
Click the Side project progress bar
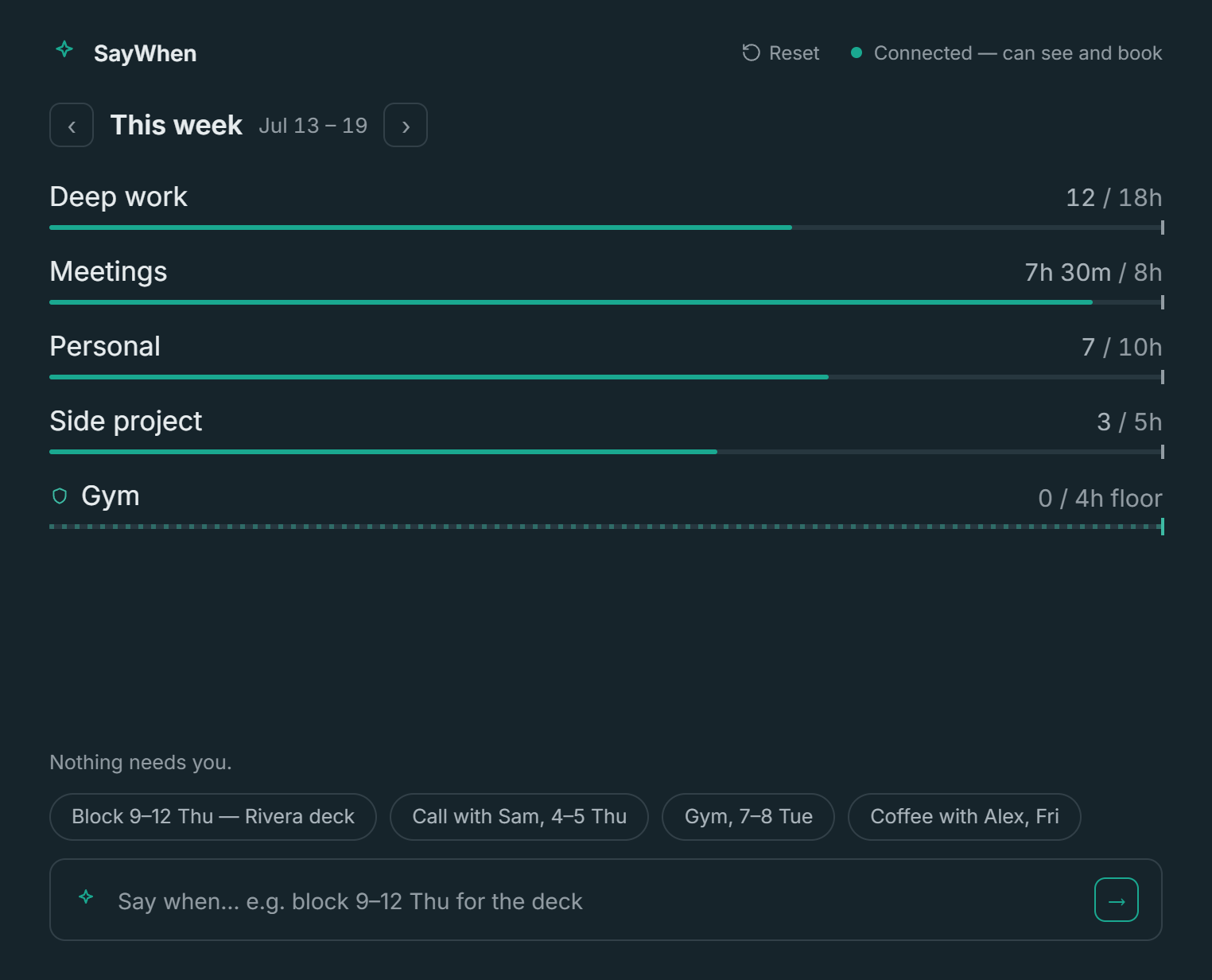(x=606, y=452)
